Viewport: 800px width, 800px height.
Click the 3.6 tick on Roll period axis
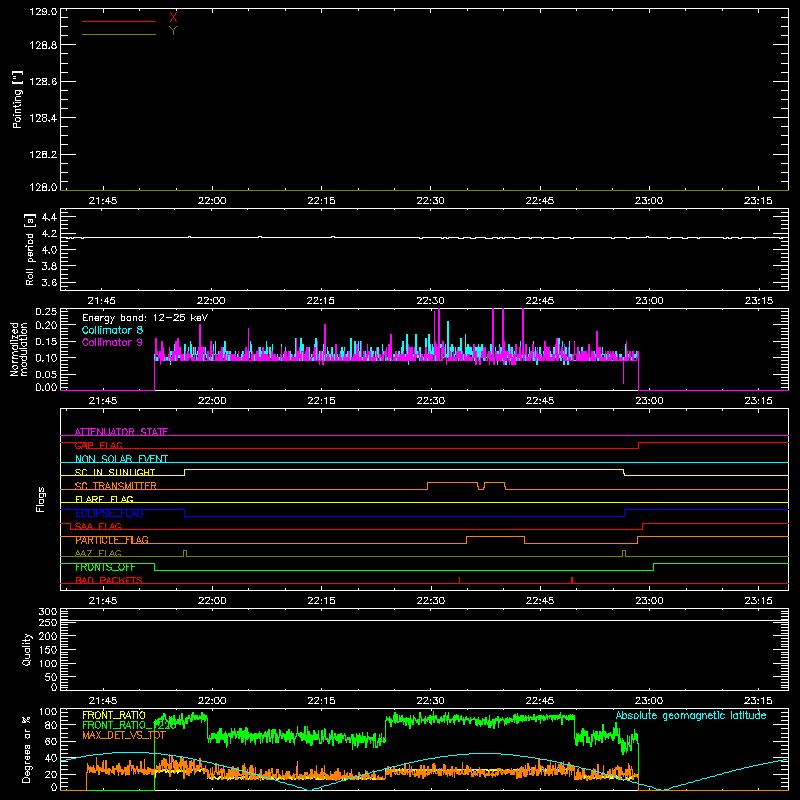[x=49, y=282]
